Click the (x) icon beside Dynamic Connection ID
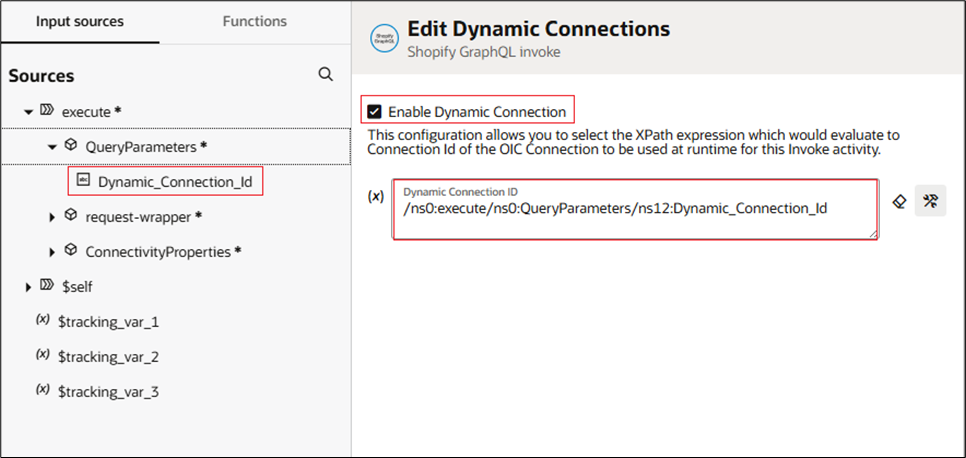Viewport: 966px width, 458px height. 376,197
